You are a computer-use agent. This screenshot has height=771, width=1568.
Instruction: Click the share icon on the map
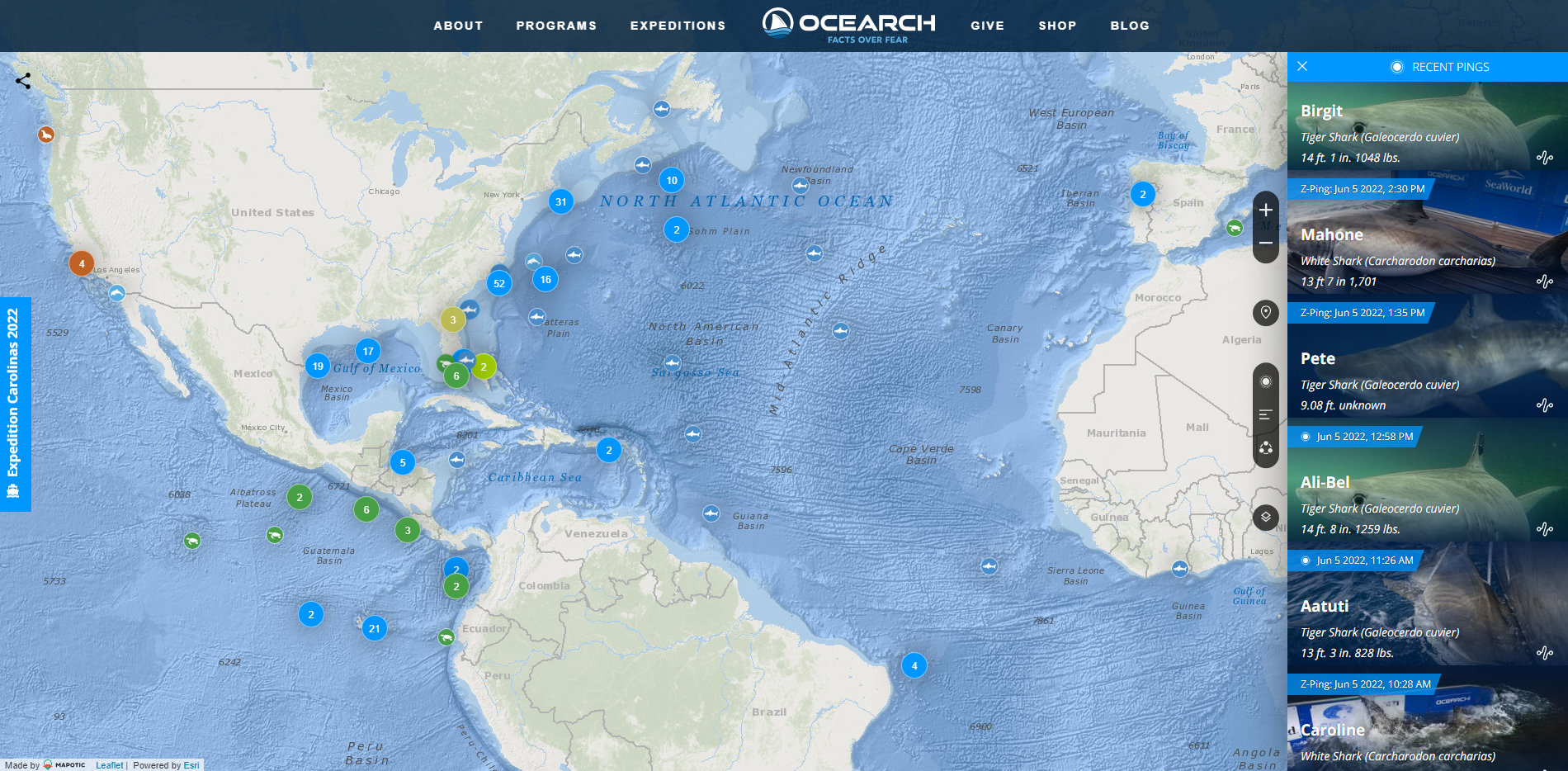coord(23,81)
